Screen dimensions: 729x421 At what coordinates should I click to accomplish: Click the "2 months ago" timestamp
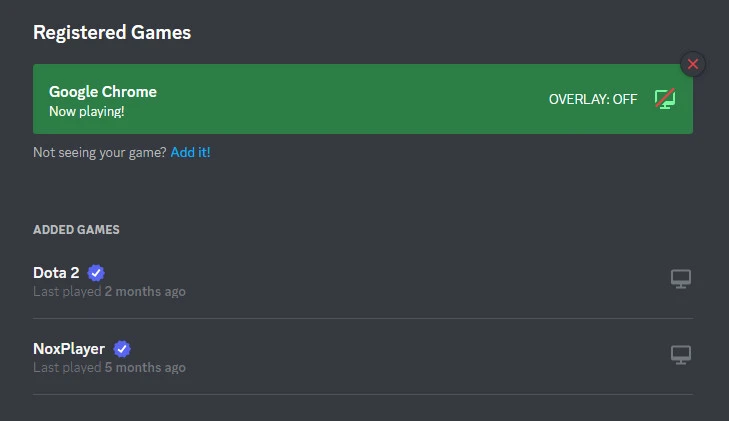[145, 292]
